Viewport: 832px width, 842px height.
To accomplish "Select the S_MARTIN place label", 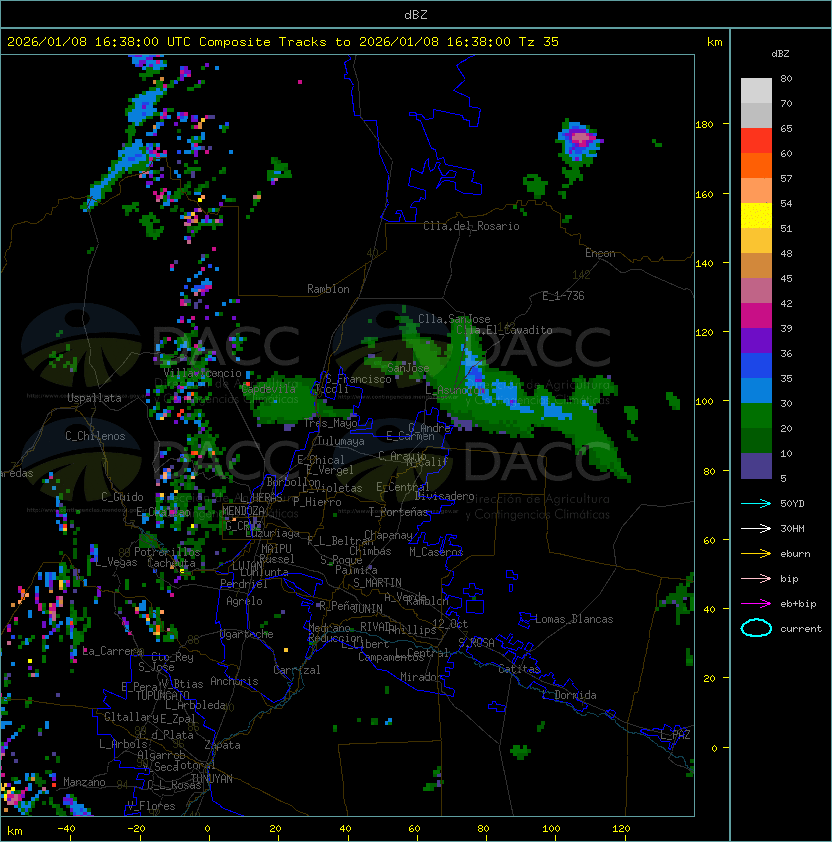I will click(x=377, y=583).
